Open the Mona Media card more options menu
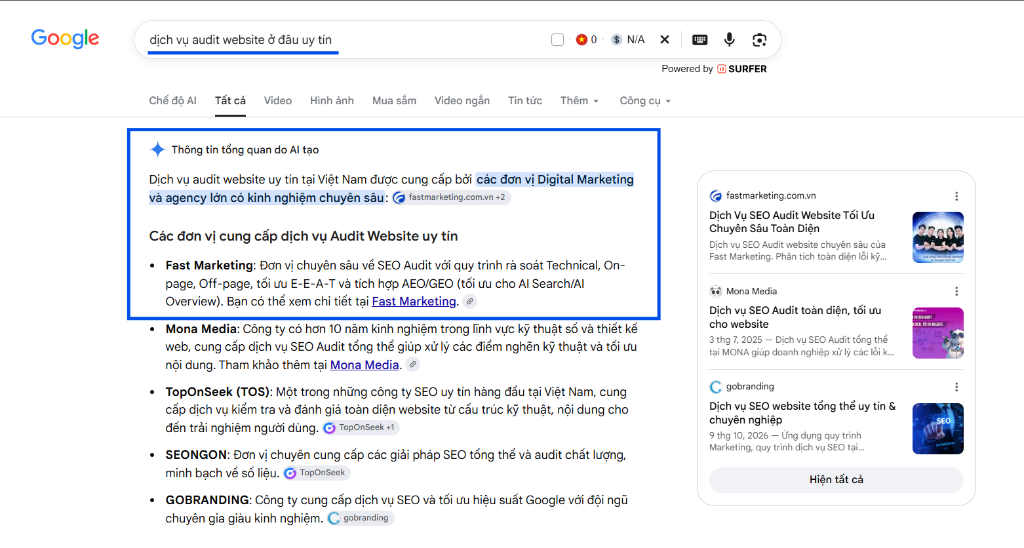The height and width of the screenshot is (548, 1024). (956, 291)
